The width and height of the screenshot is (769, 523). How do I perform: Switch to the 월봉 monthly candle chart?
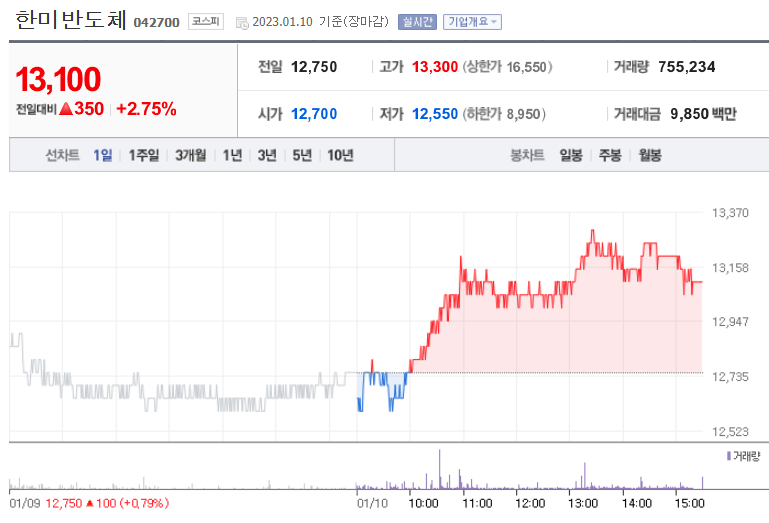650,156
